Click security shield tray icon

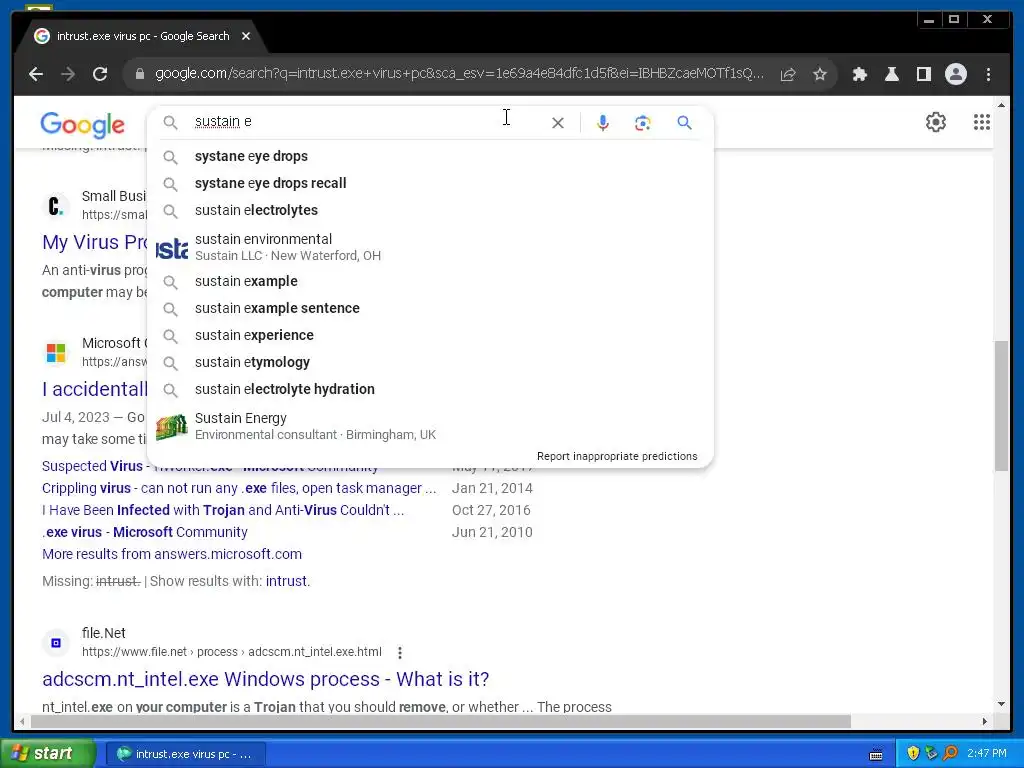pos(912,753)
